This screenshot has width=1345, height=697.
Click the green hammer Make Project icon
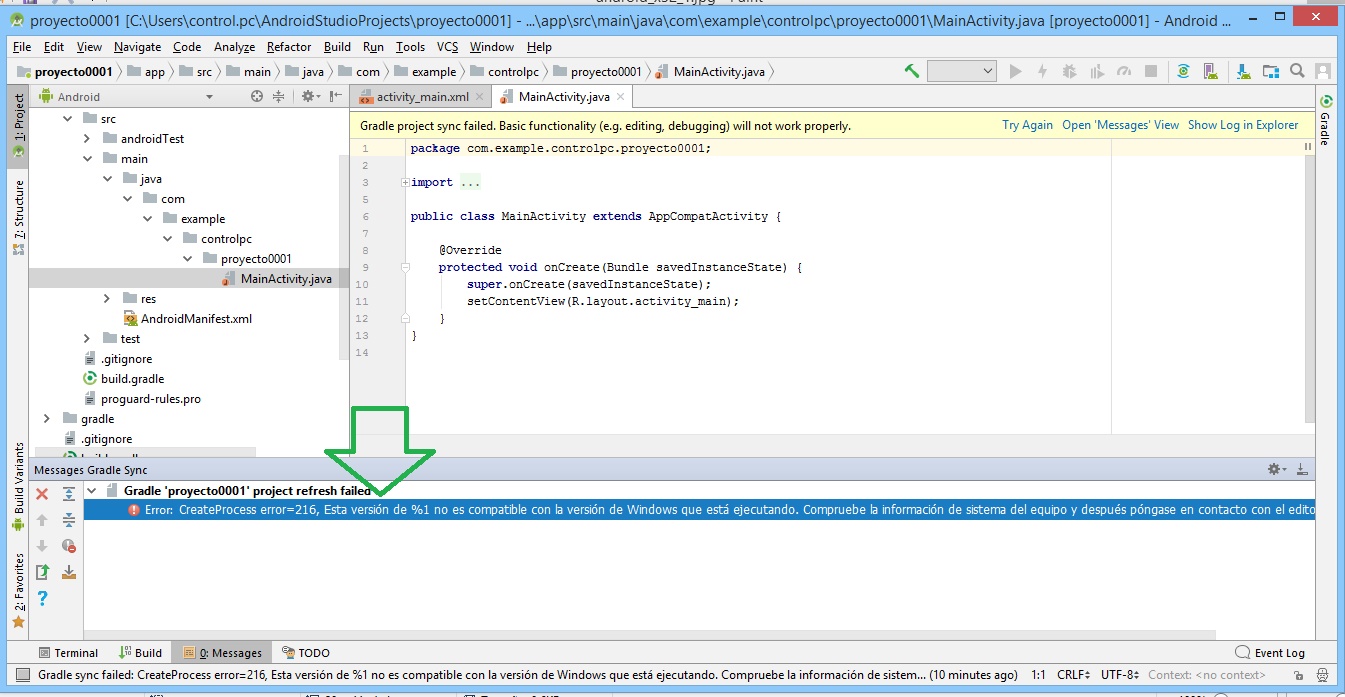[911, 71]
